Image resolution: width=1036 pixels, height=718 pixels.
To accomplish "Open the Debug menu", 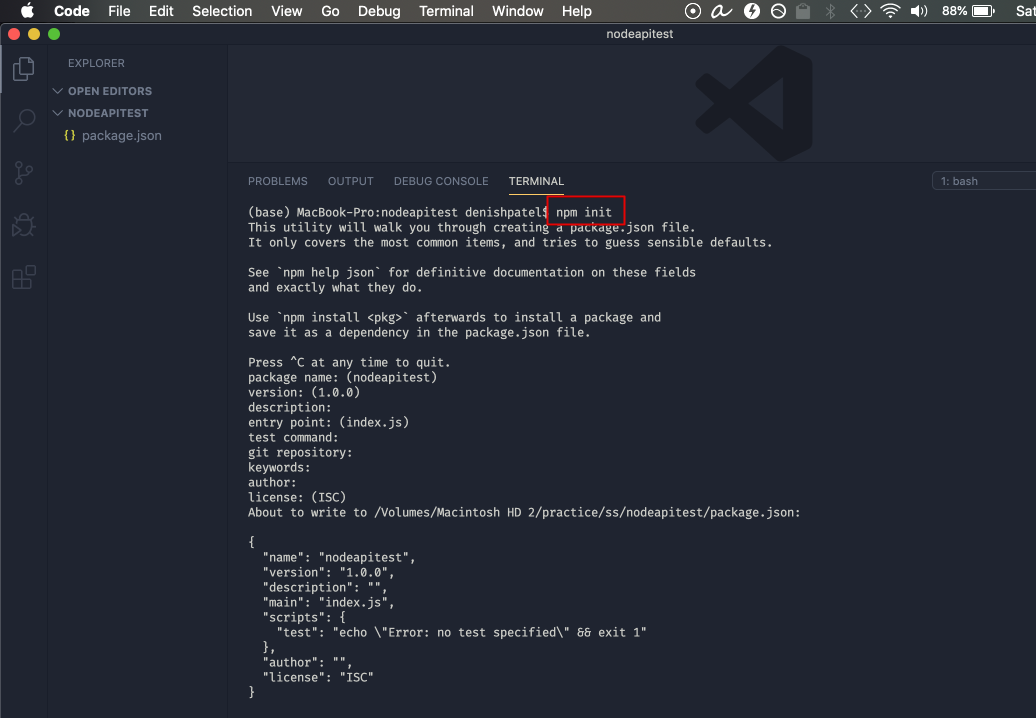I will (x=378, y=11).
